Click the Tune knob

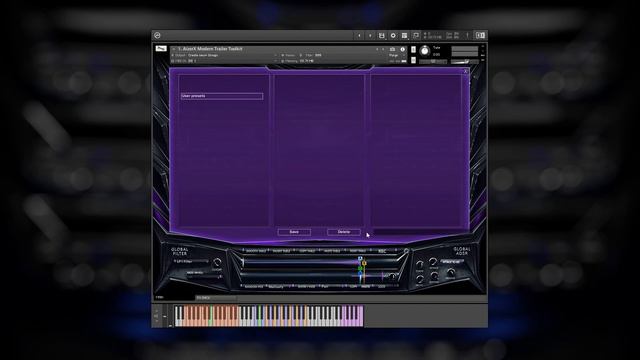424,51
